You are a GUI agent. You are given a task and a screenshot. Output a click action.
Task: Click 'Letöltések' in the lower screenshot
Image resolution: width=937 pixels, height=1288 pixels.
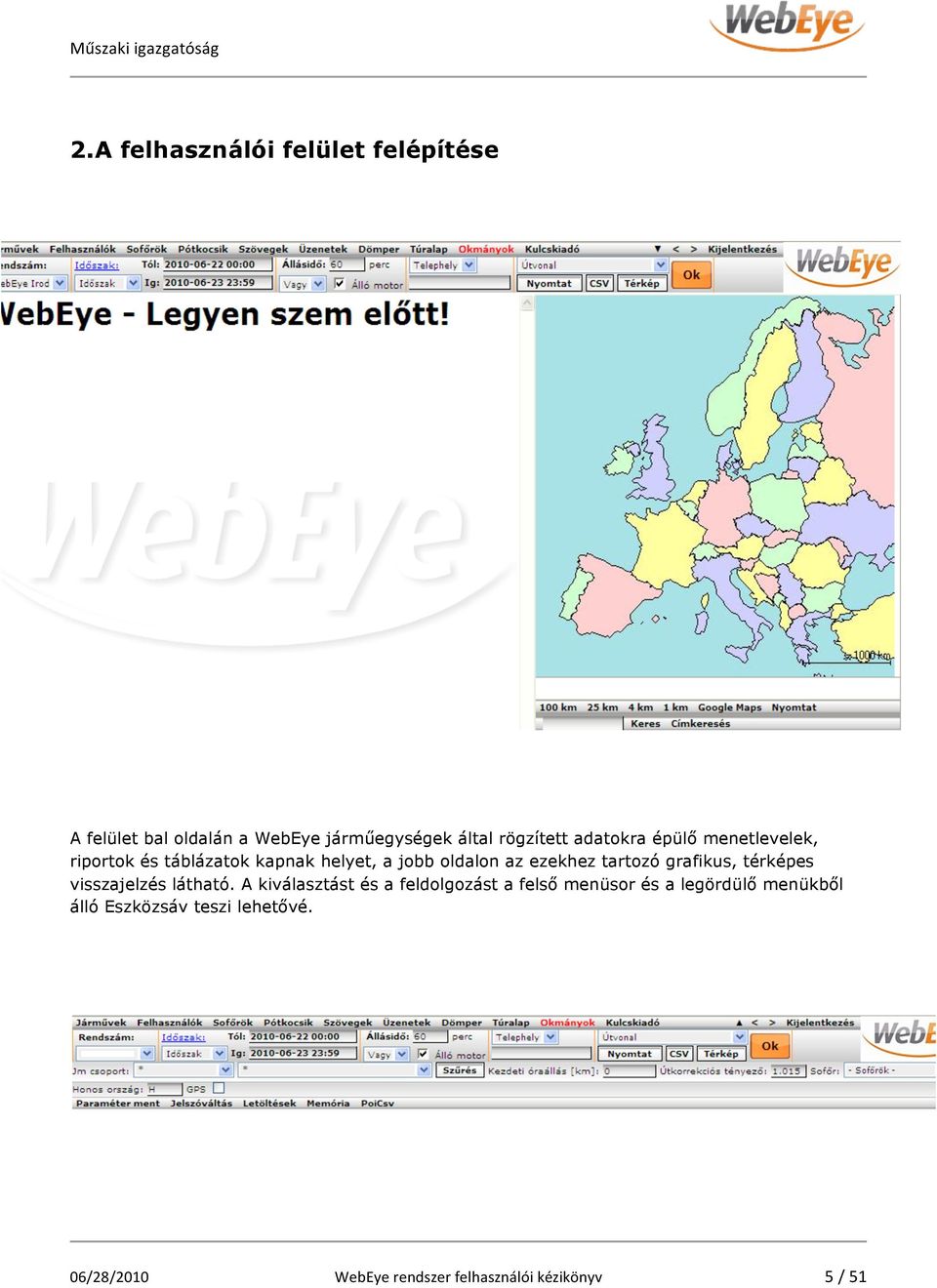pyautogui.click(x=269, y=1104)
